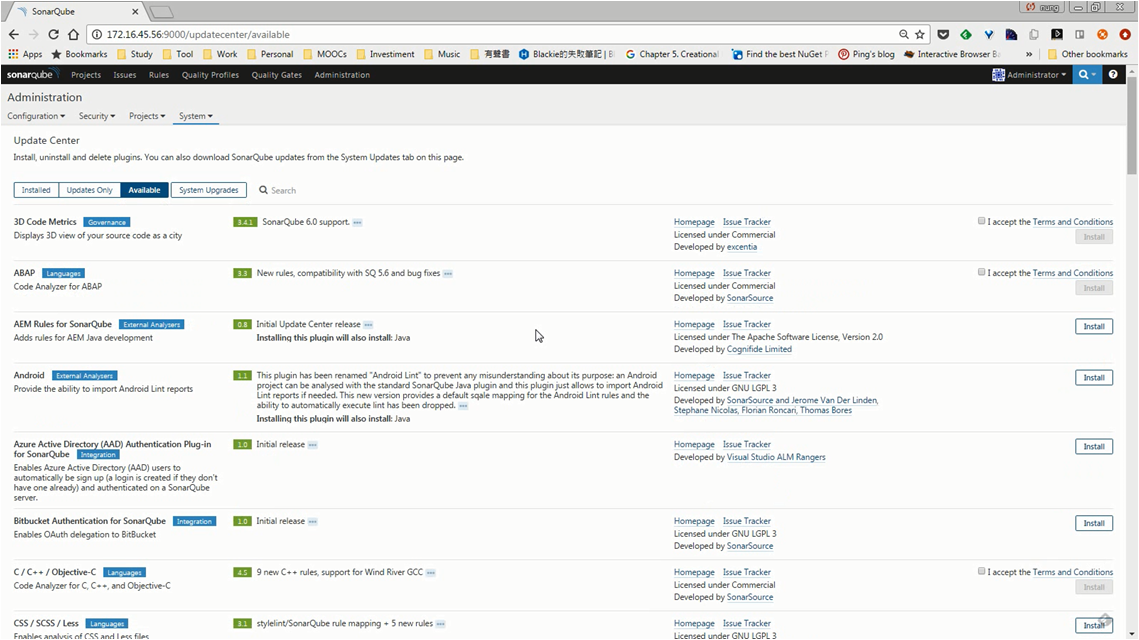Open the Visual Studio ALM Rangers link
The width and height of the screenshot is (1139, 640).
(776, 458)
